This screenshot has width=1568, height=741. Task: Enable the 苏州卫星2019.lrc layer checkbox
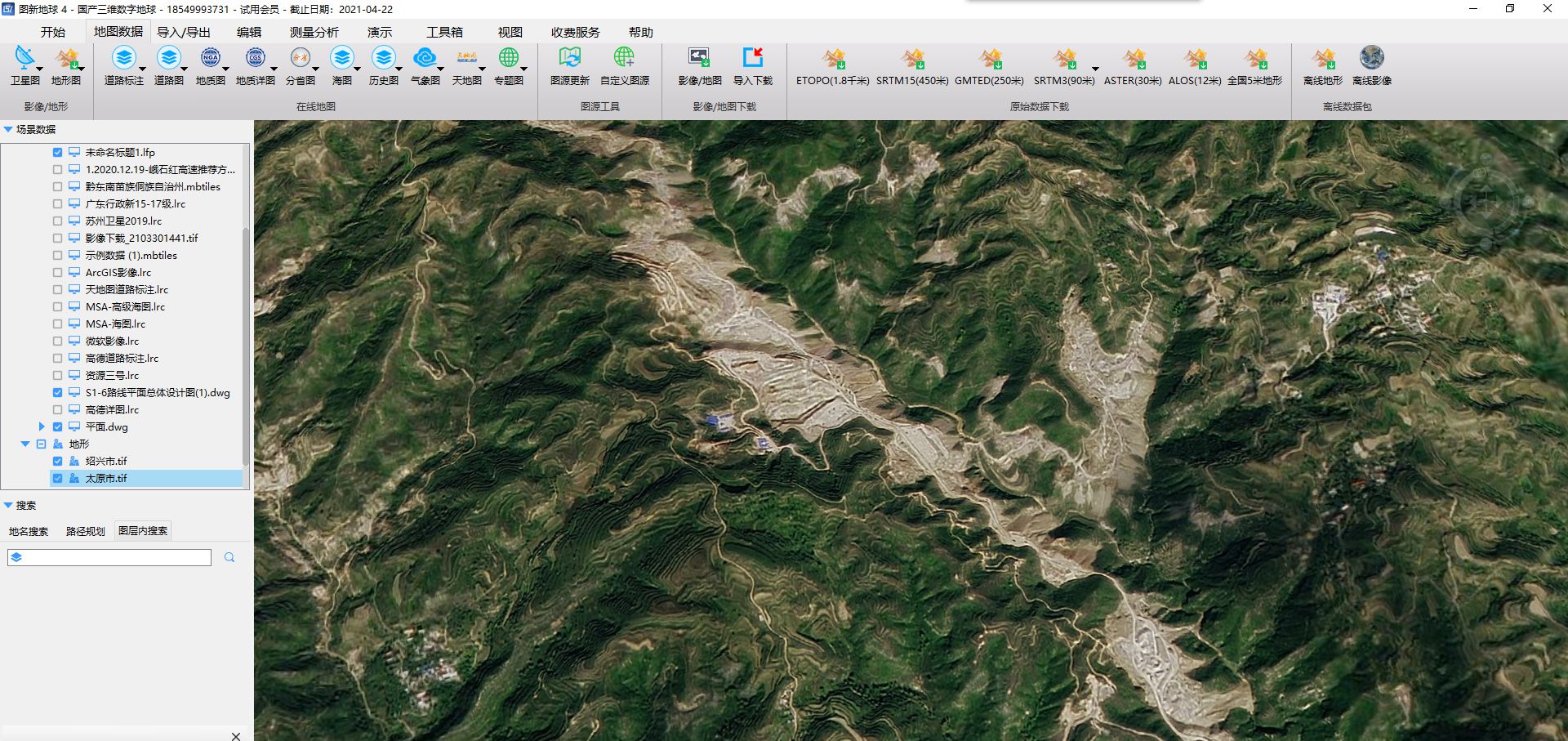point(57,221)
